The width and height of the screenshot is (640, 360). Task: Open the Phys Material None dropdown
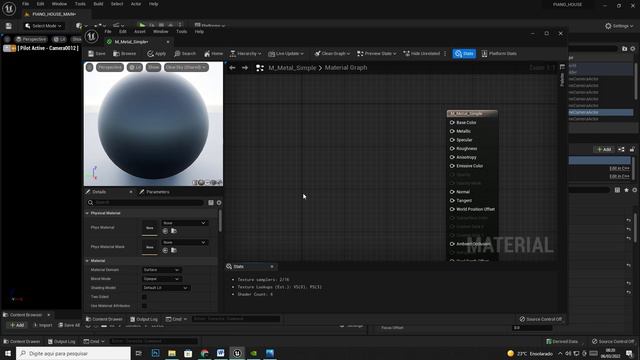click(184, 223)
